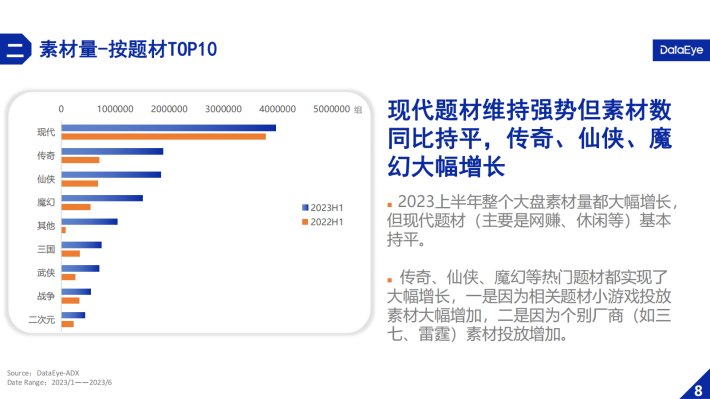The height and width of the screenshot is (399, 710).
Task: Select the 现代 2023H1 blue bar
Action: 169,128
